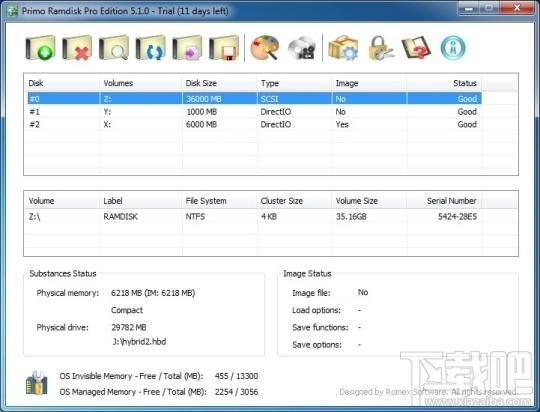Click the save image floppy disk icon
This screenshot has height=412, width=540.
pyautogui.click(x=224, y=48)
